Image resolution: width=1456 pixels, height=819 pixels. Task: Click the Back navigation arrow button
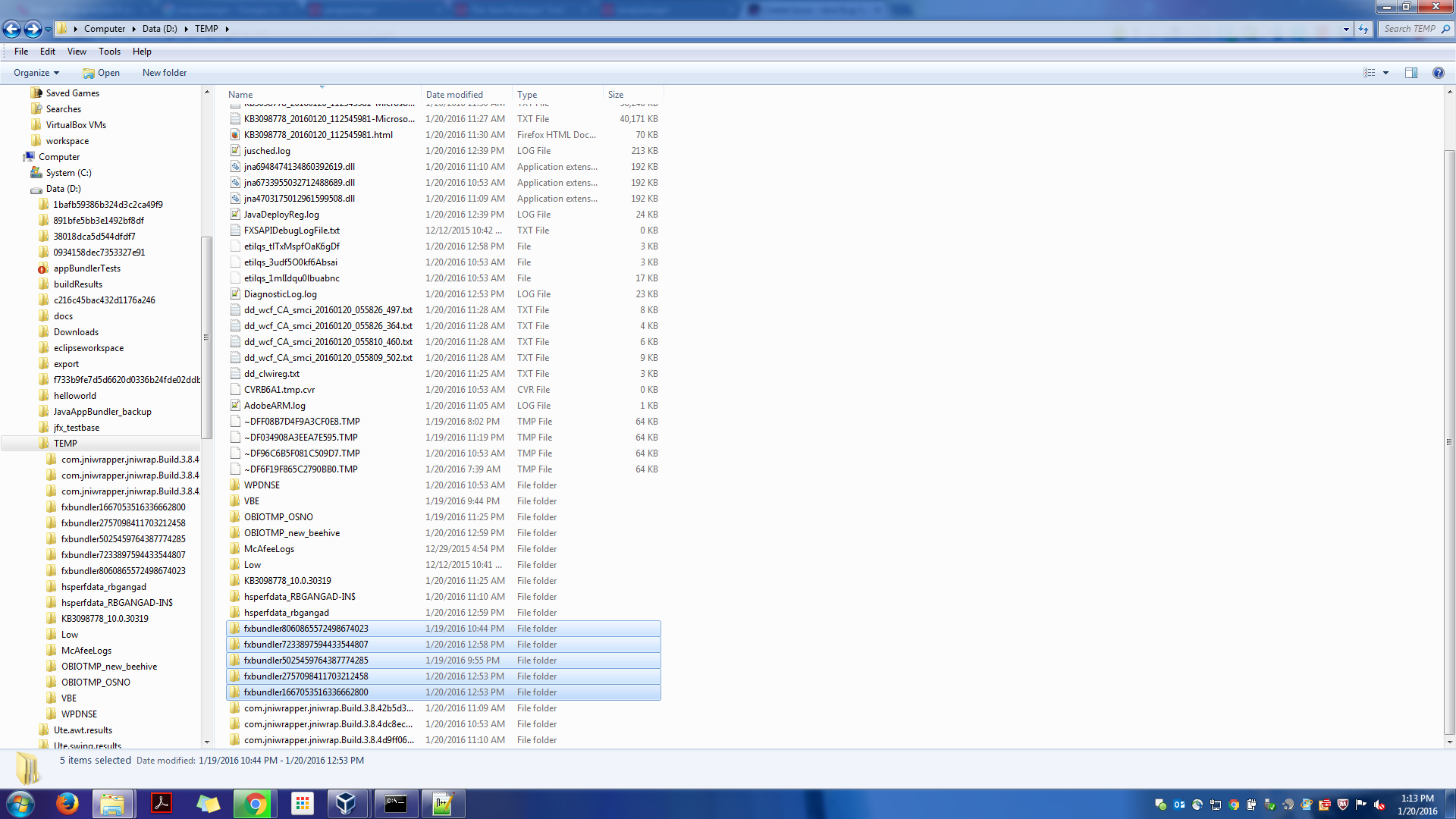12,29
